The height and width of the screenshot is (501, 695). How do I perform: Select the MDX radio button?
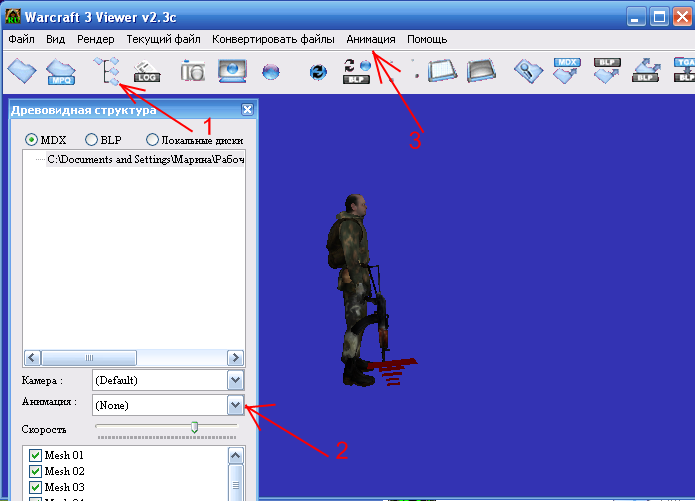click(x=31, y=140)
